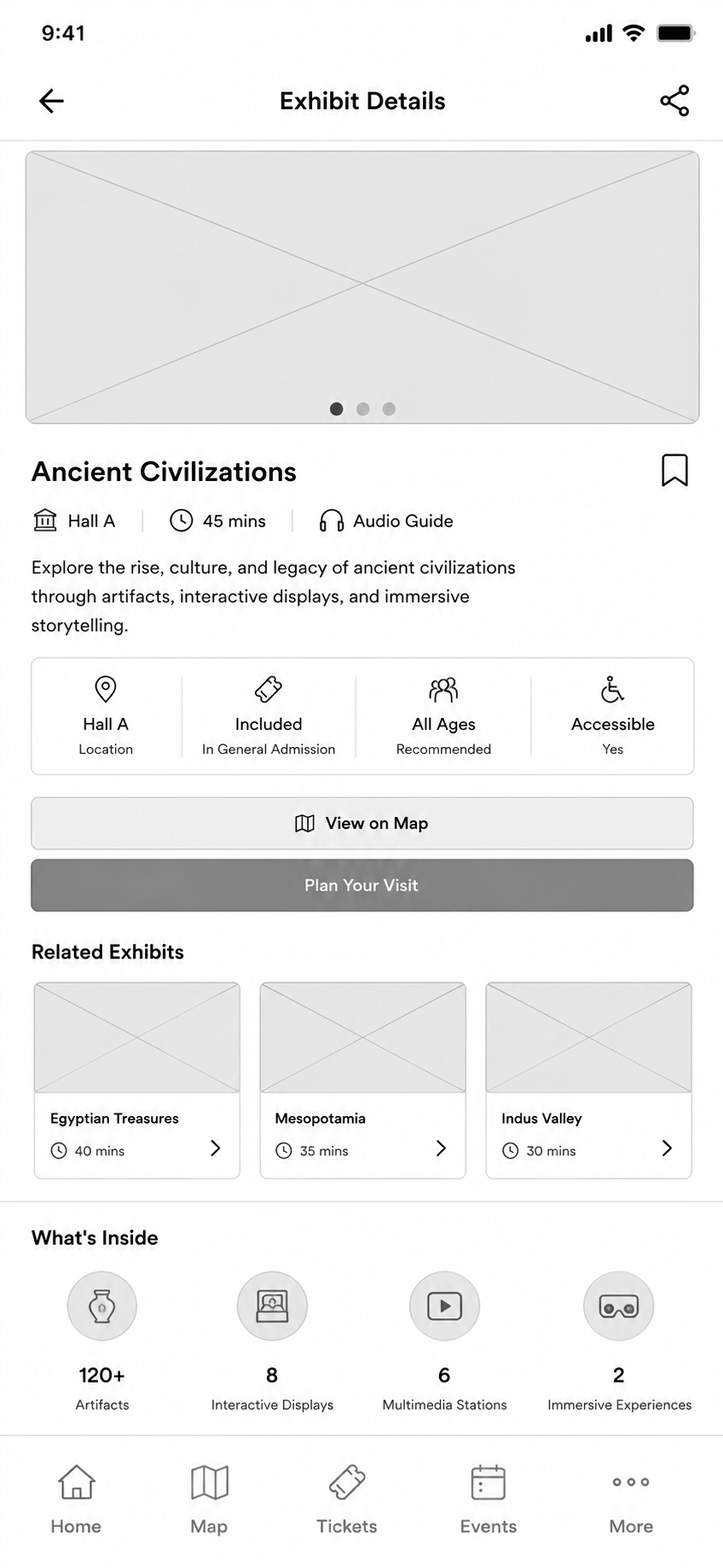Click the View on Map button
This screenshot has width=723, height=1568.
click(362, 824)
